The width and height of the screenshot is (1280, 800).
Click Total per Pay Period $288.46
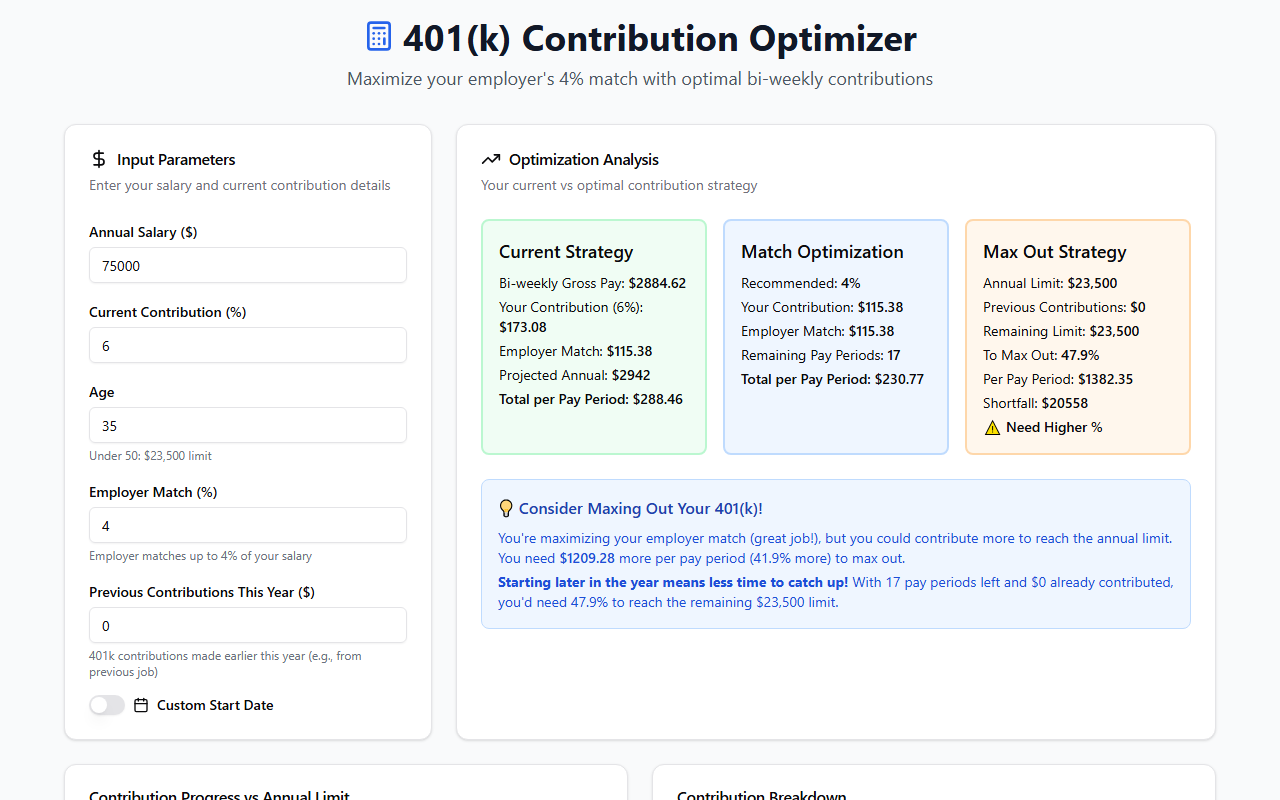(593, 399)
